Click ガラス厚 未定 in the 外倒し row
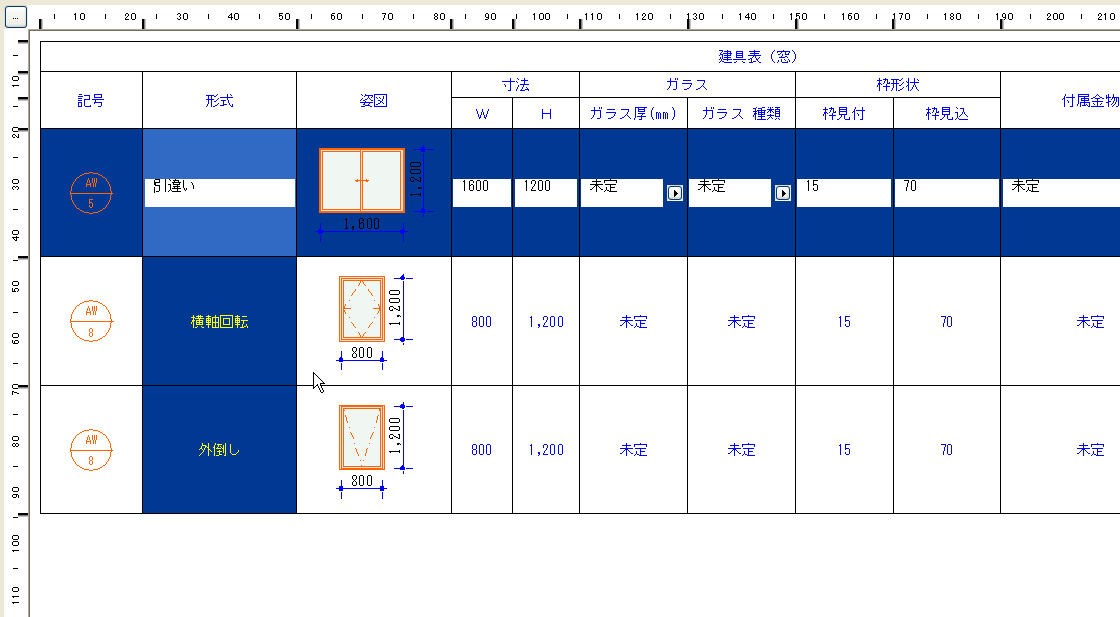1120x617 pixels. click(634, 450)
